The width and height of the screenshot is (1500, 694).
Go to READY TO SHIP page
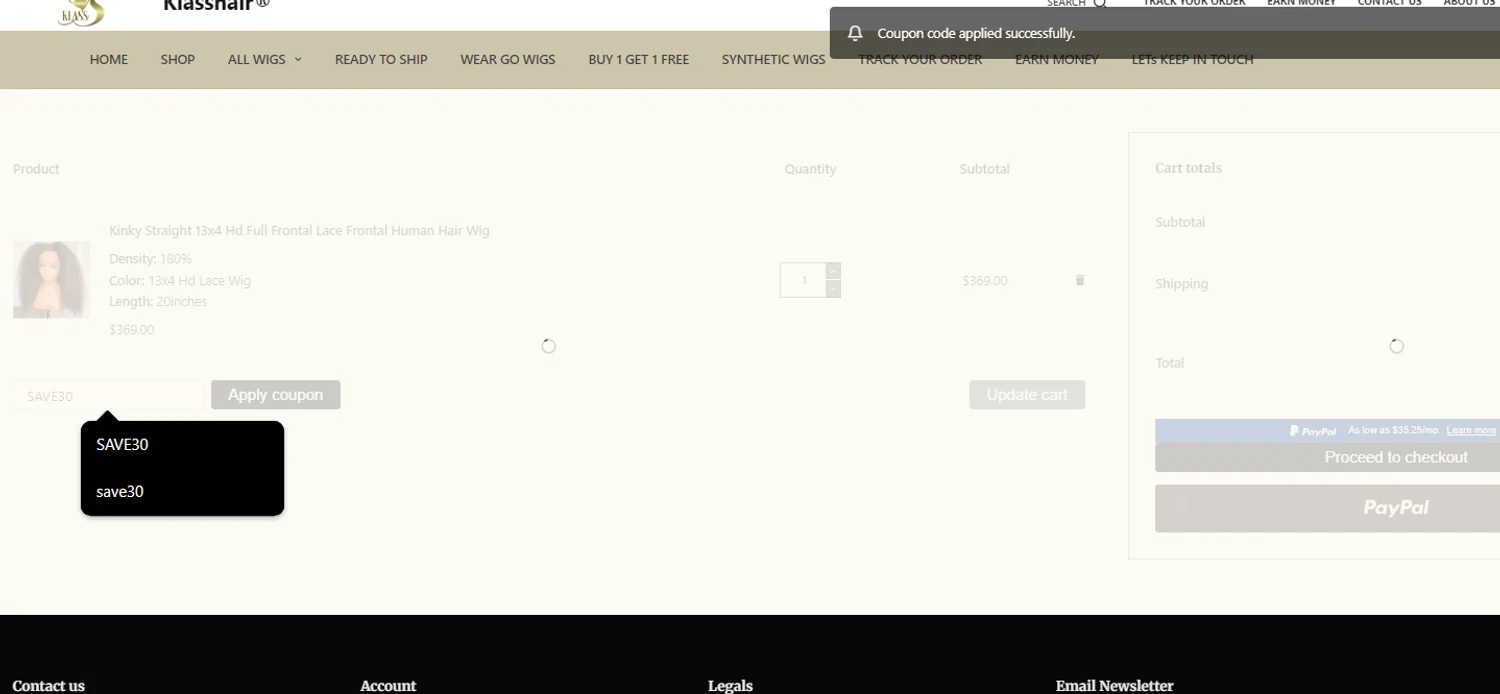coord(381,59)
